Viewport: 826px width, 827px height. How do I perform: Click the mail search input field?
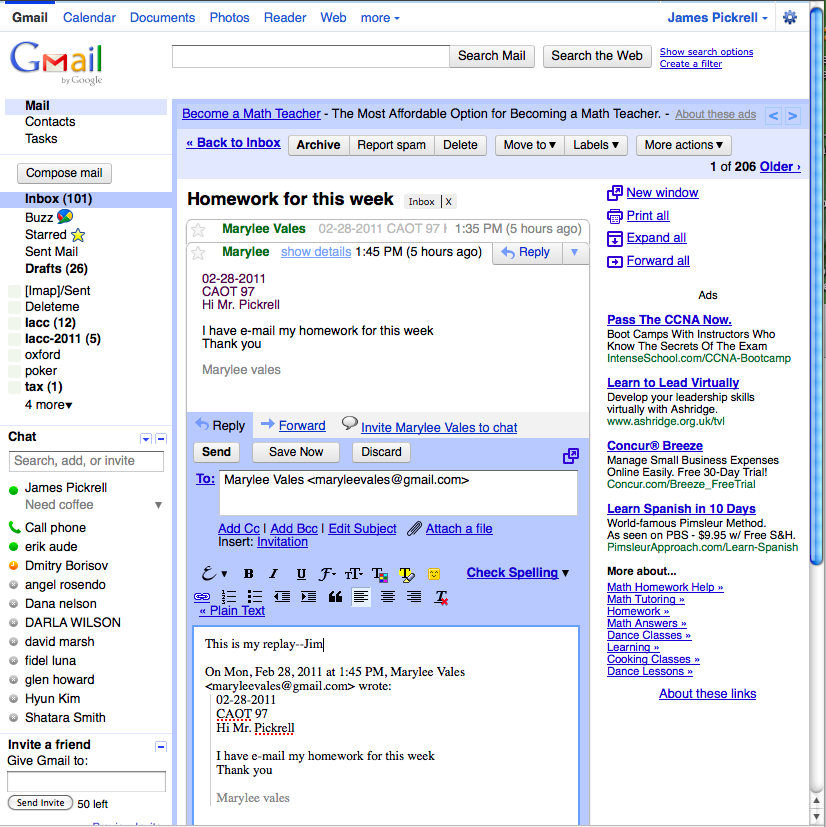point(311,56)
